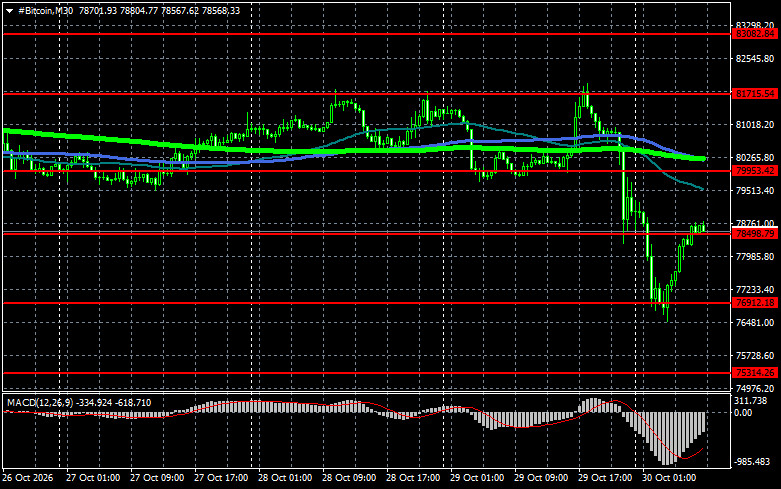This screenshot has width=781, height=489.
Task: Click the 75728.60 price scale value
Action: coord(755,356)
